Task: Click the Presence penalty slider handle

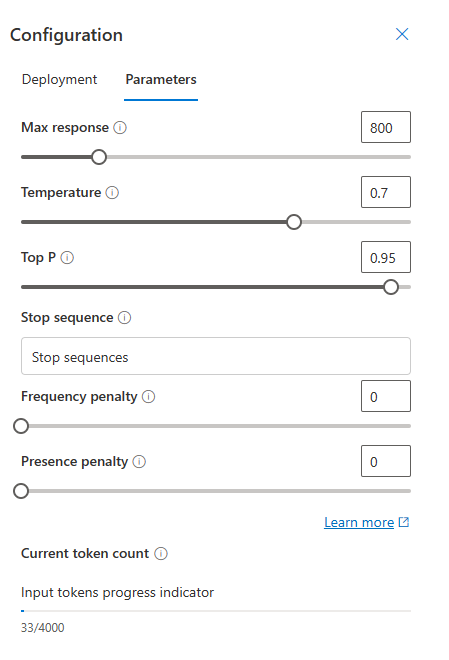Action: tap(21, 491)
